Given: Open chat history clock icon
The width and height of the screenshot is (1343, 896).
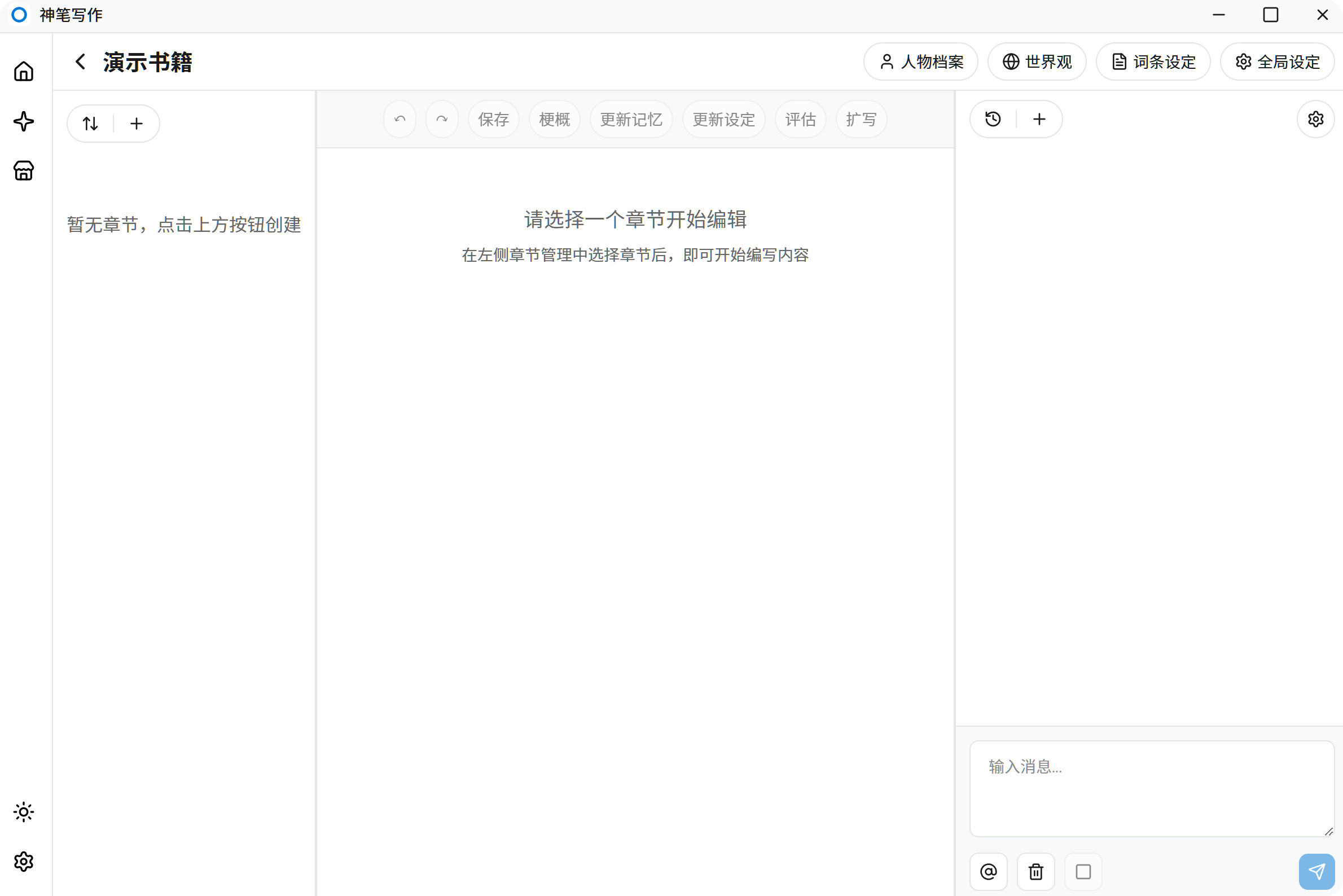Looking at the screenshot, I should [993, 119].
